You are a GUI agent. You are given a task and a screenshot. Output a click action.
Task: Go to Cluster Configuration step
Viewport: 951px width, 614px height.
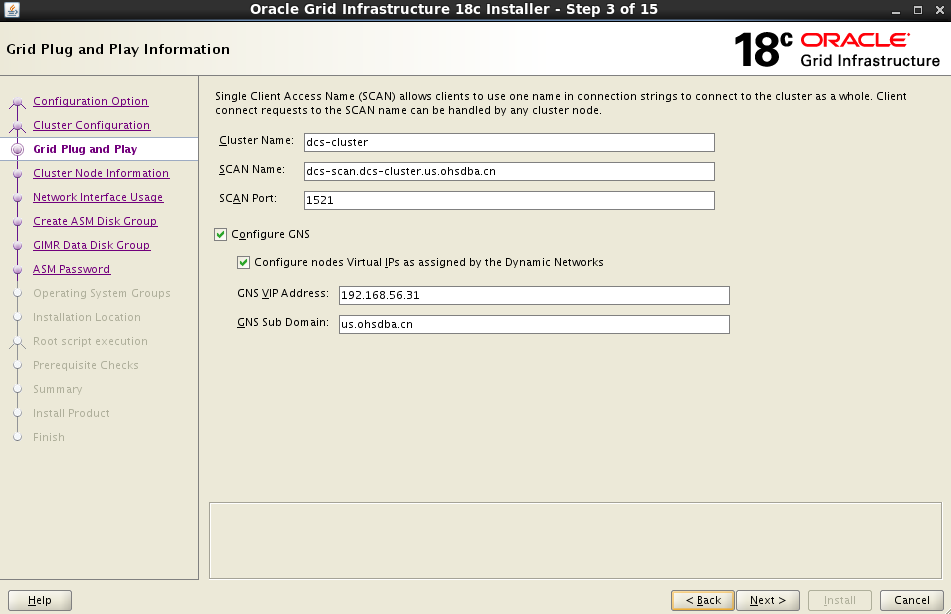(x=92, y=125)
